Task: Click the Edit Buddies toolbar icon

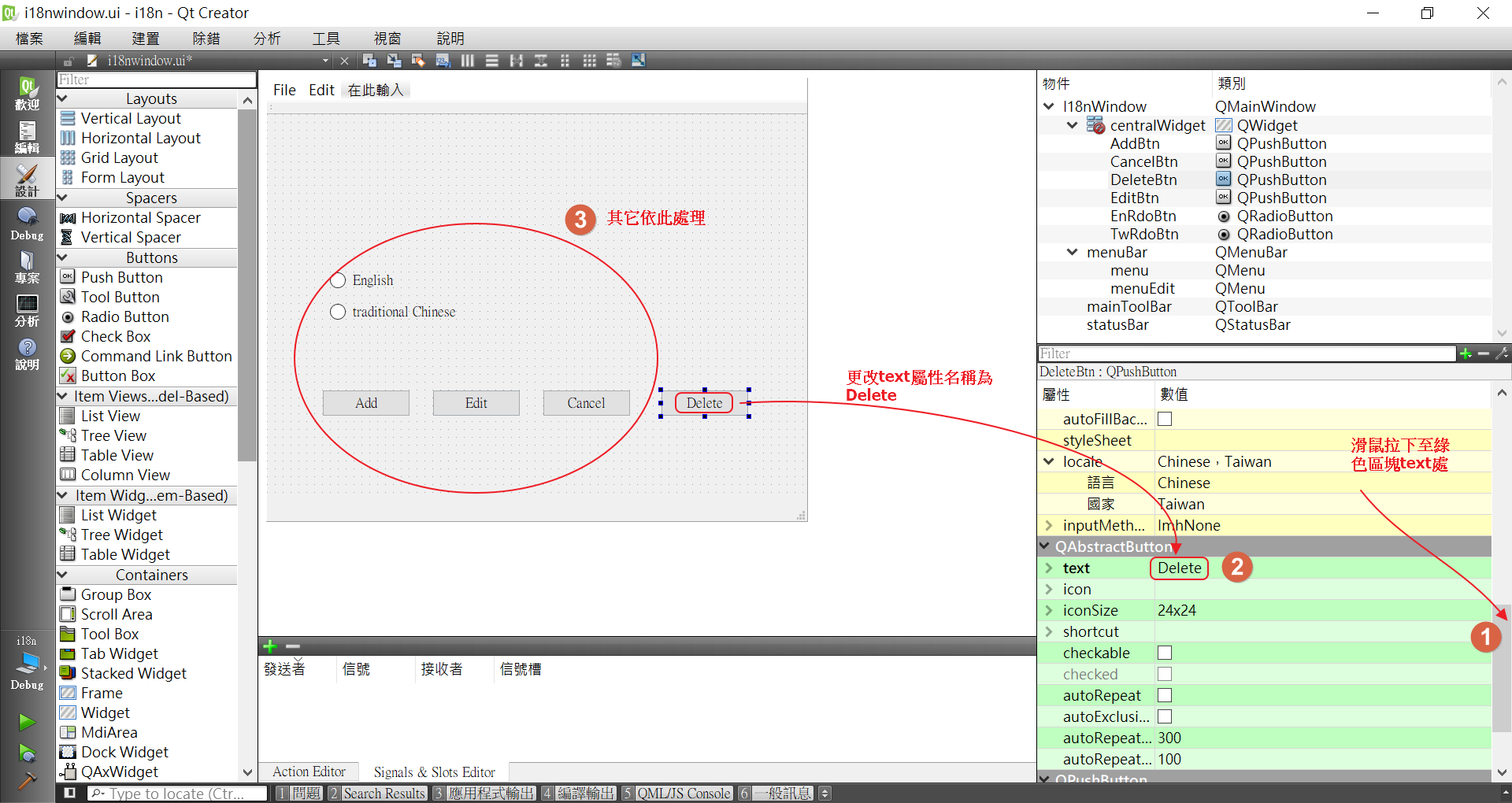Action: (x=418, y=61)
